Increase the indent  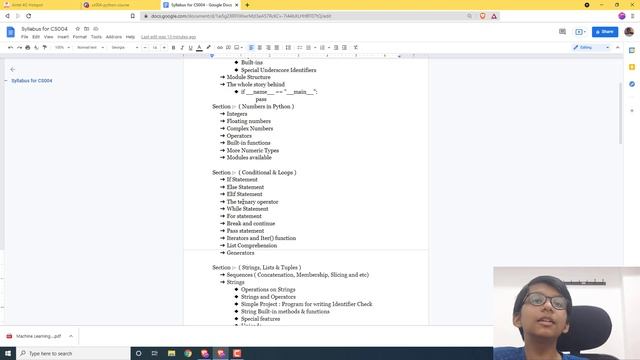click(344, 48)
